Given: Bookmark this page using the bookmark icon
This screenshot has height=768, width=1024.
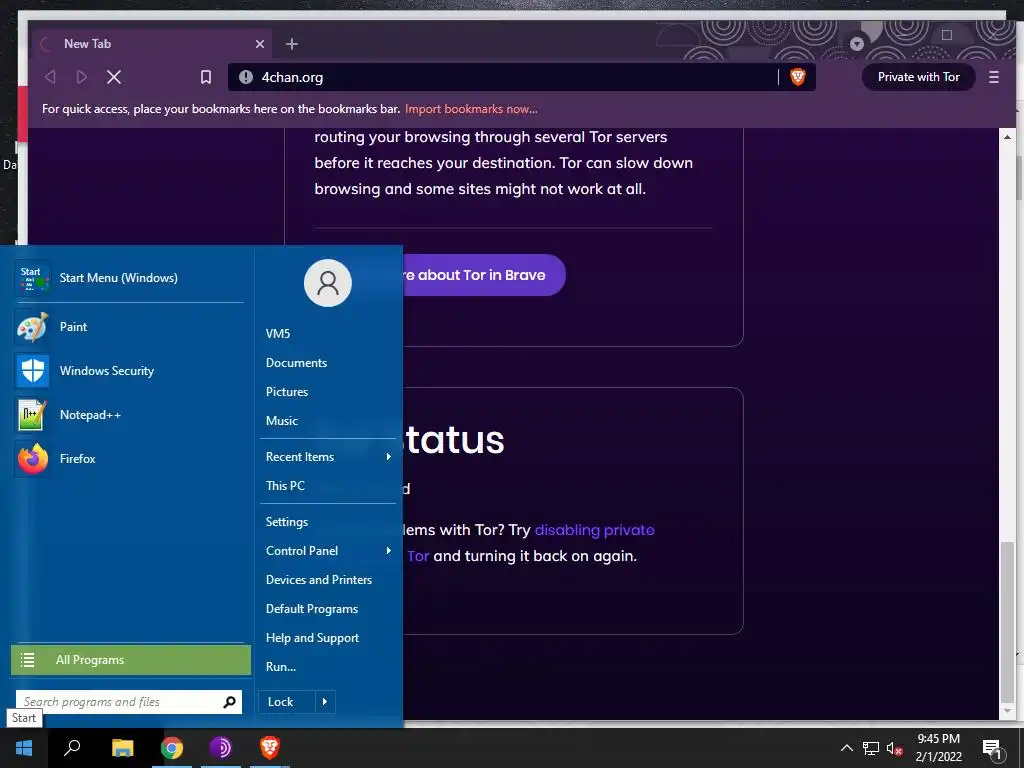Looking at the screenshot, I should 206,77.
